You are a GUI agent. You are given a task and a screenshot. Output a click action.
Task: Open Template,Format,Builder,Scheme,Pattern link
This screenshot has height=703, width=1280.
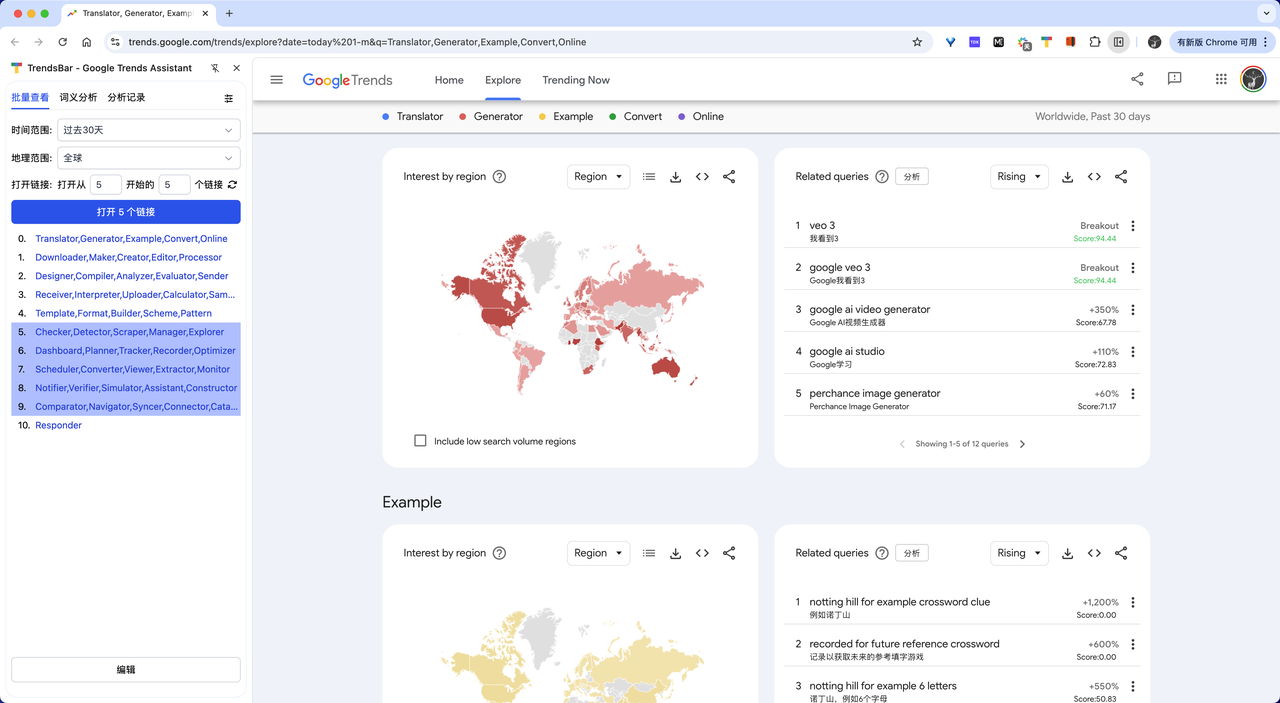point(123,313)
